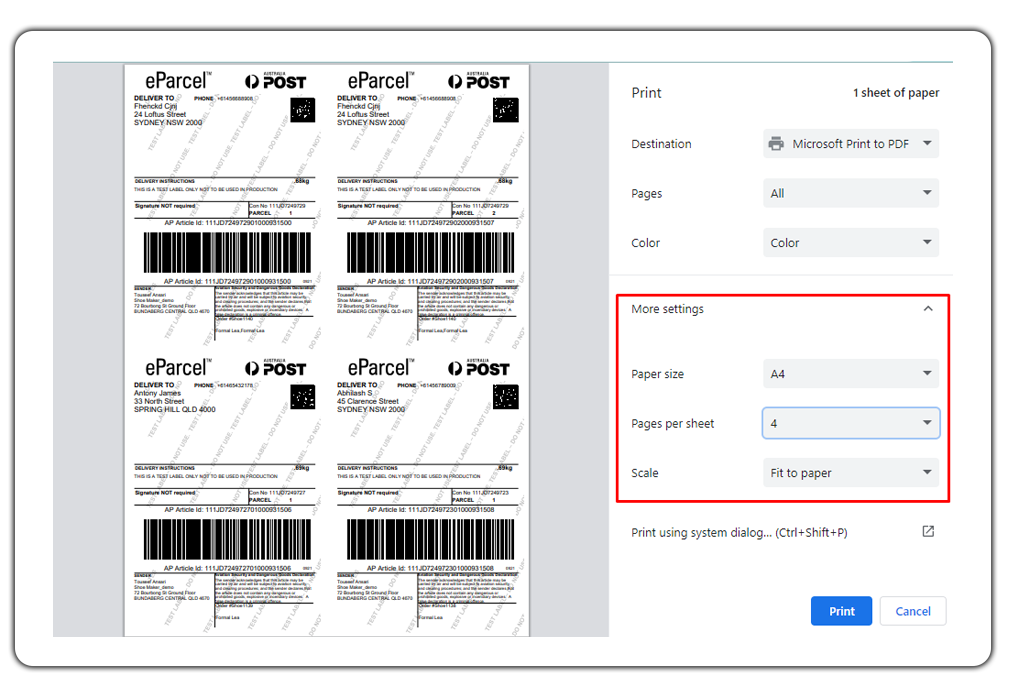1009x695 pixels.
Task: Collapse the More settings section
Action: point(928,309)
